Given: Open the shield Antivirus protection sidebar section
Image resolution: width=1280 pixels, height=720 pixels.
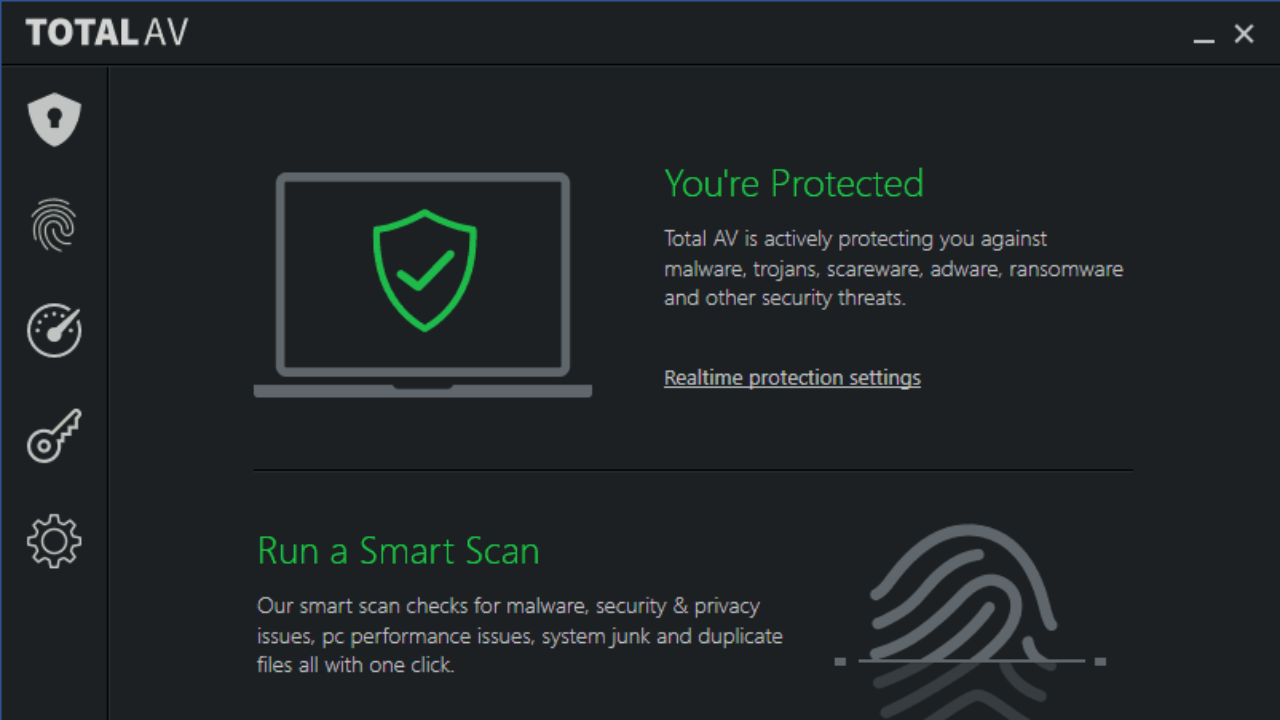Looking at the screenshot, I should [54, 119].
